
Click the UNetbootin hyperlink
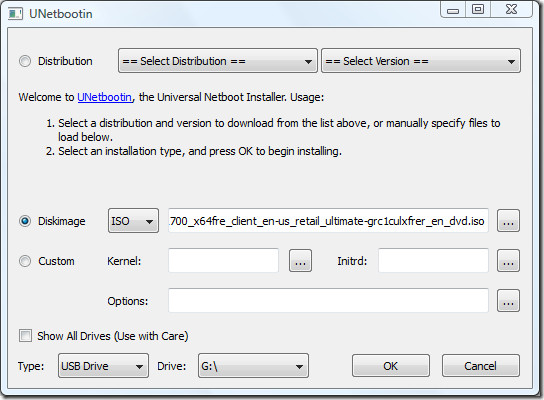[104, 97]
